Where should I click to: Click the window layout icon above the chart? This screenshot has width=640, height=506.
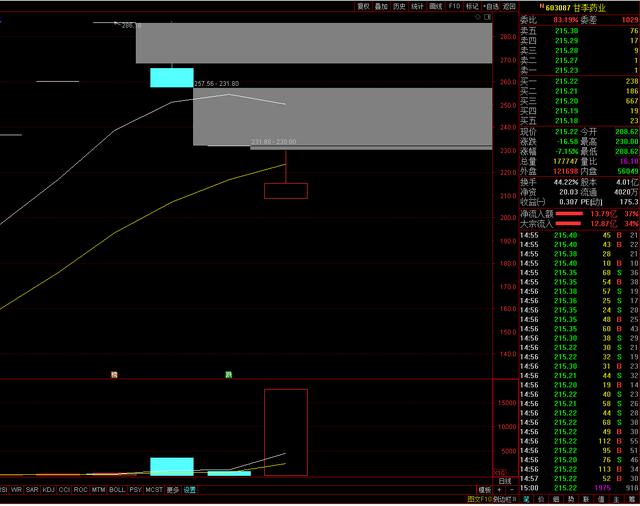coord(487,17)
